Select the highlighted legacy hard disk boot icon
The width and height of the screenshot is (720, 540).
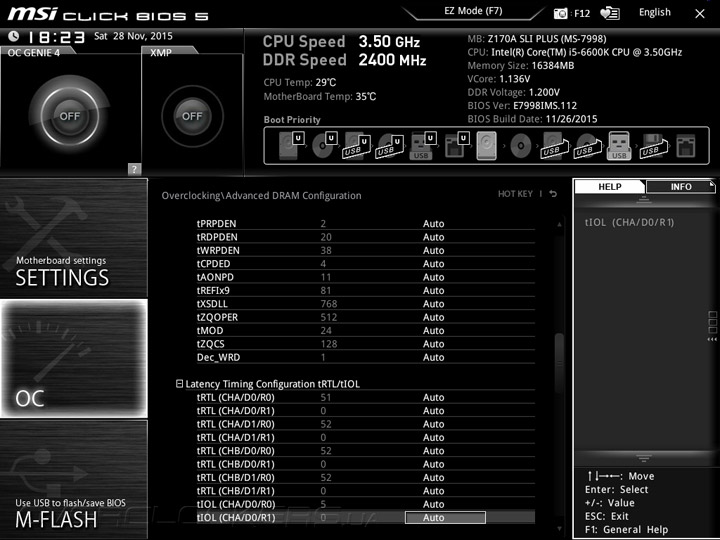[487, 146]
